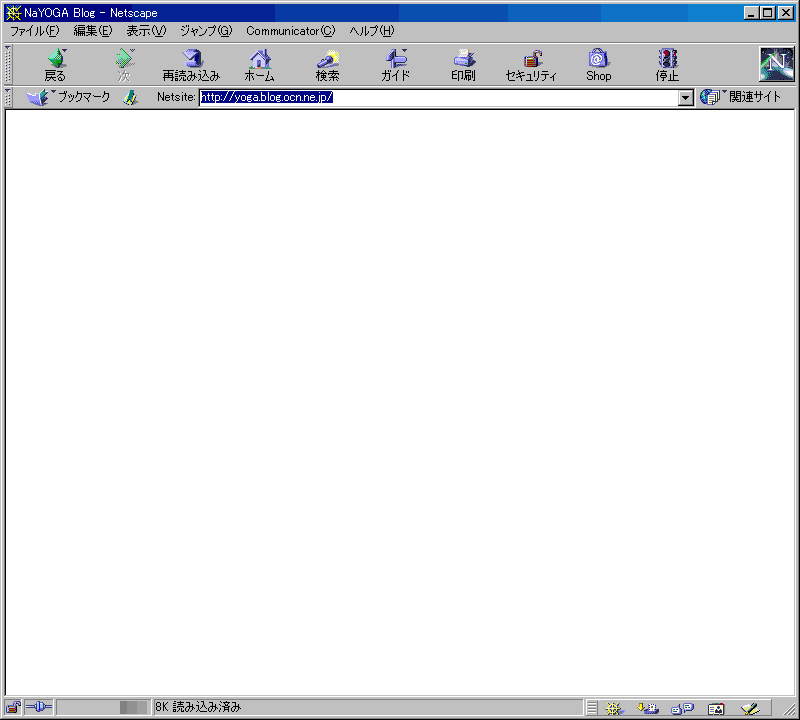
Task: Open Mail Inbox from component bar
Action: pos(648,708)
